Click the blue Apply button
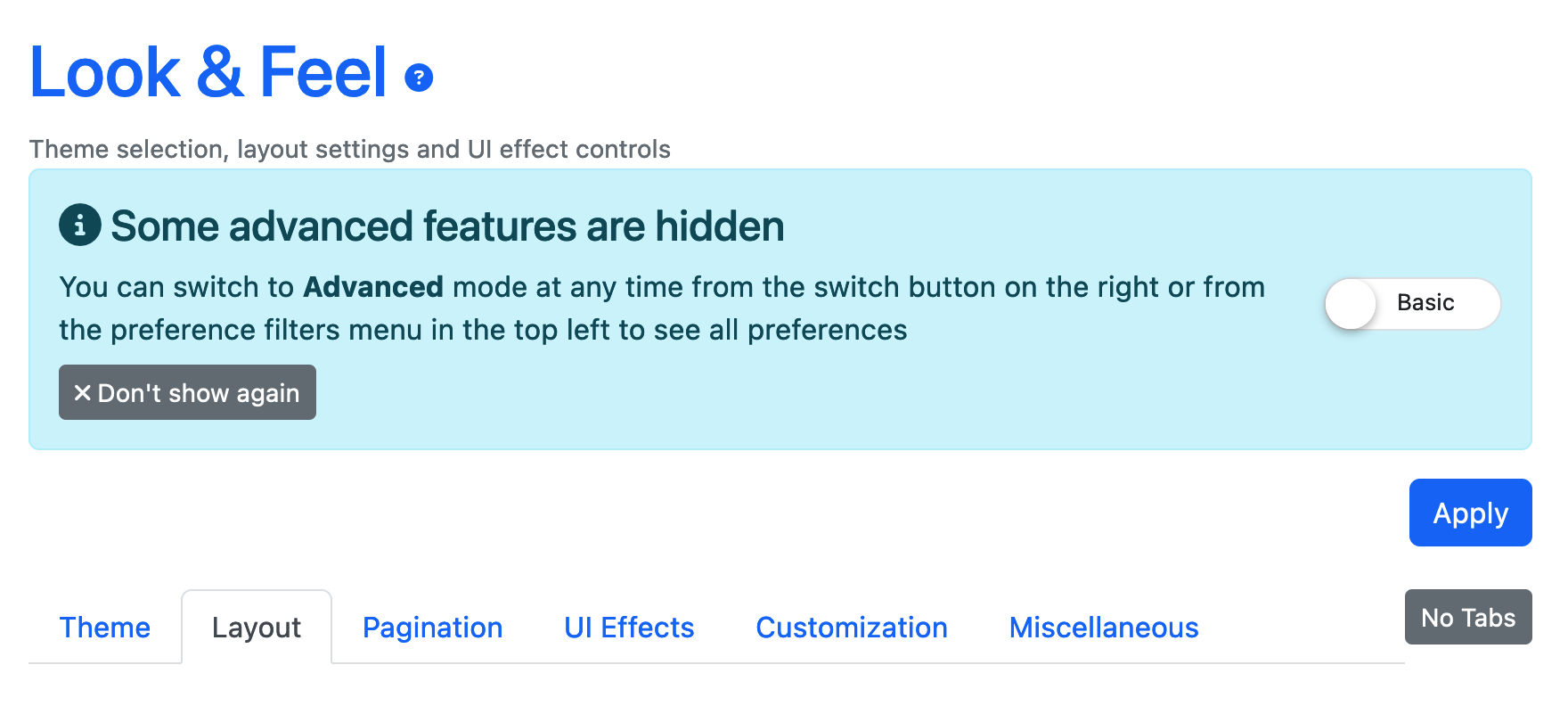The height and width of the screenshot is (706, 1568). [x=1470, y=513]
